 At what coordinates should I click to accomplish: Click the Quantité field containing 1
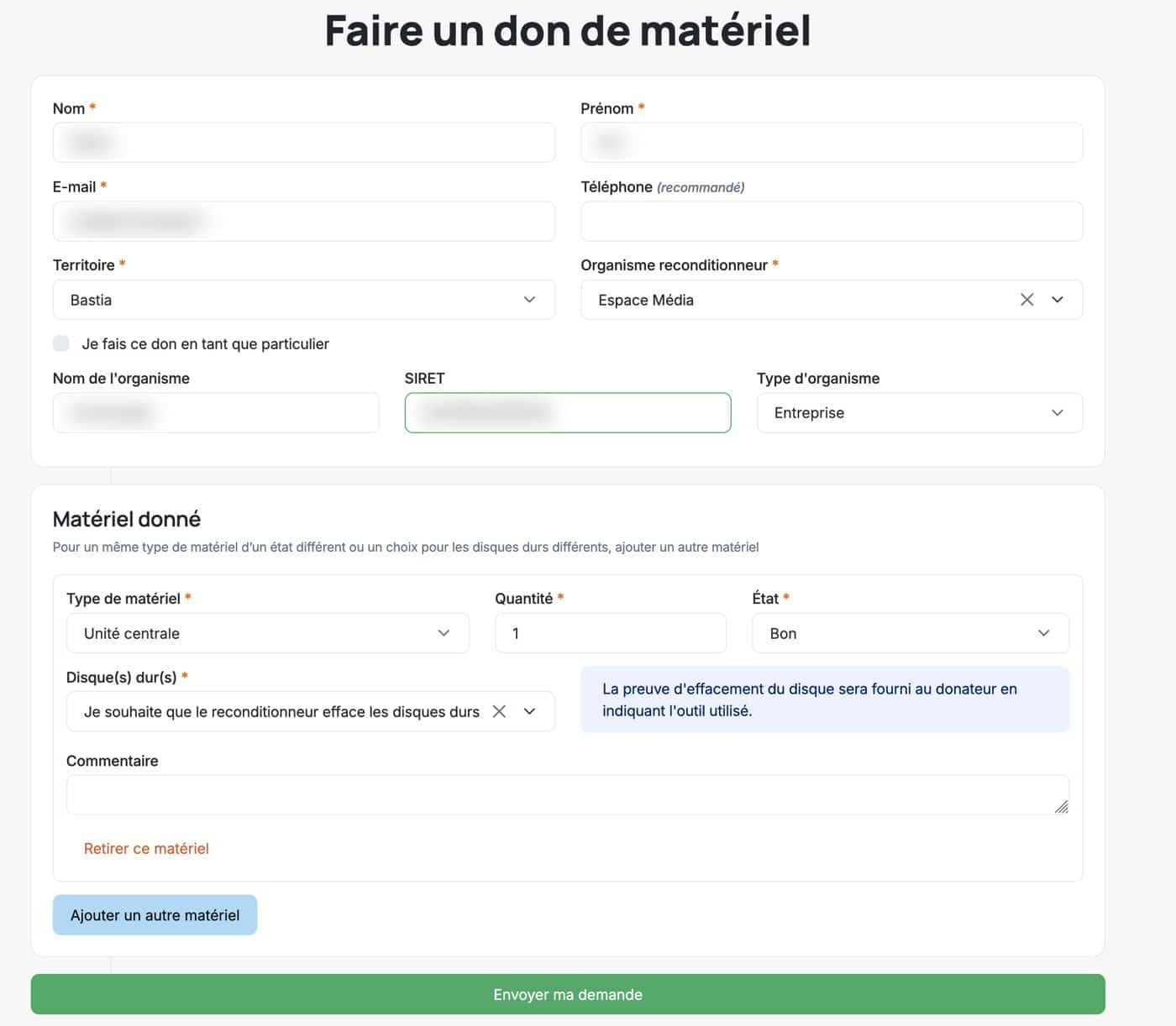(611, 633)
